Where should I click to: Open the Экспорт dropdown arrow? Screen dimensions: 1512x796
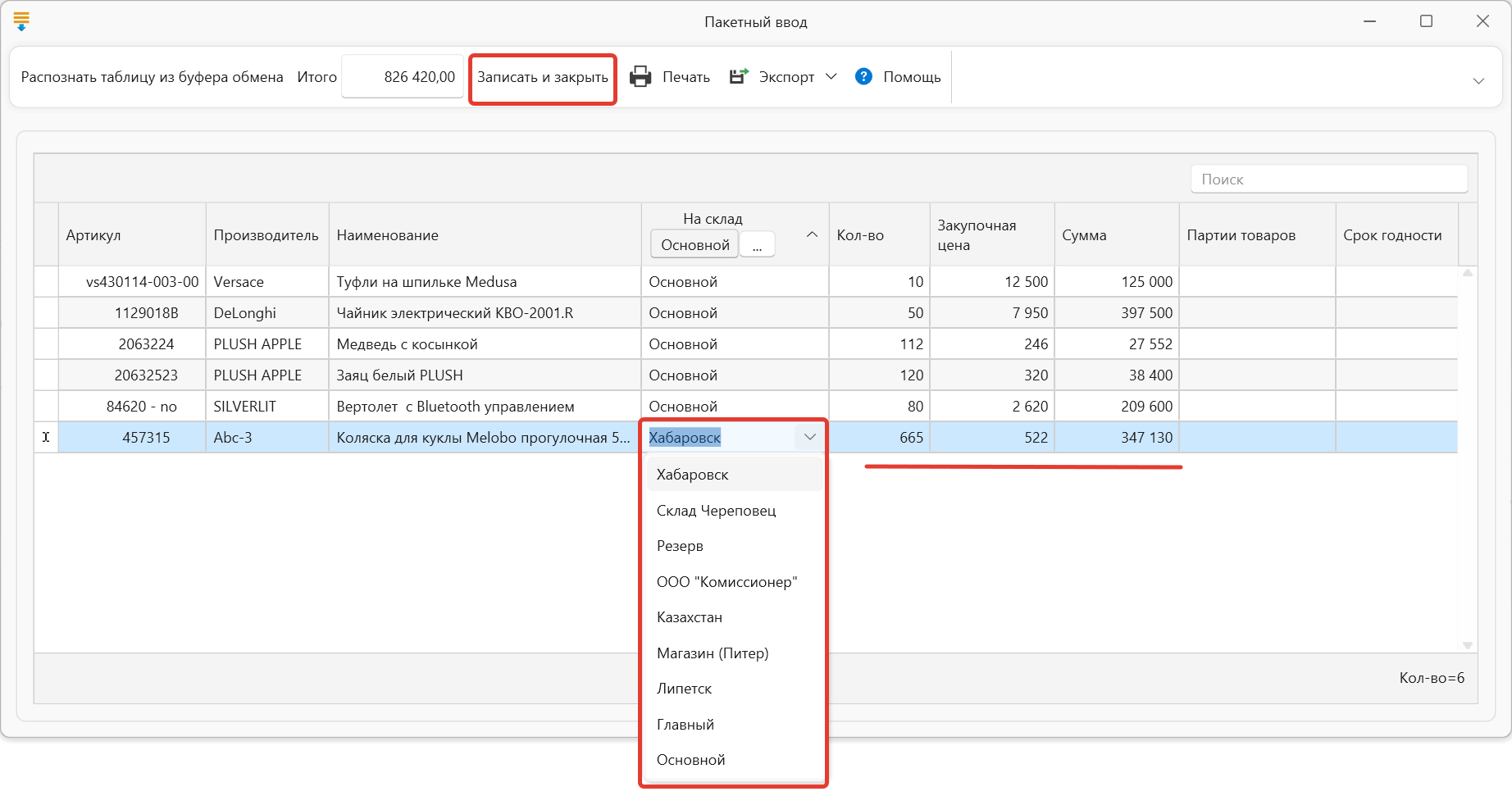tap(831, 76)
